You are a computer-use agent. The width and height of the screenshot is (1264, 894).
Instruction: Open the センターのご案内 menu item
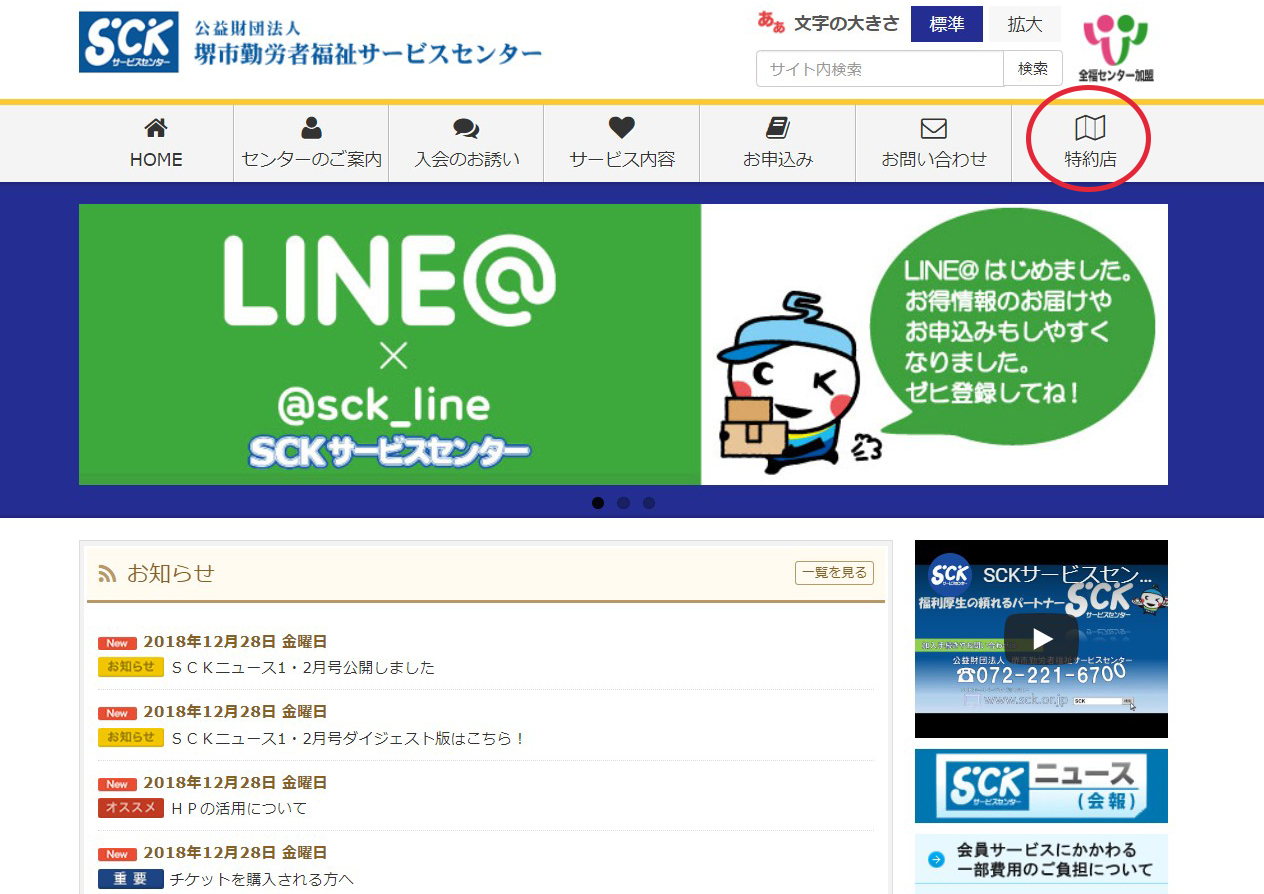click(312, 144)
